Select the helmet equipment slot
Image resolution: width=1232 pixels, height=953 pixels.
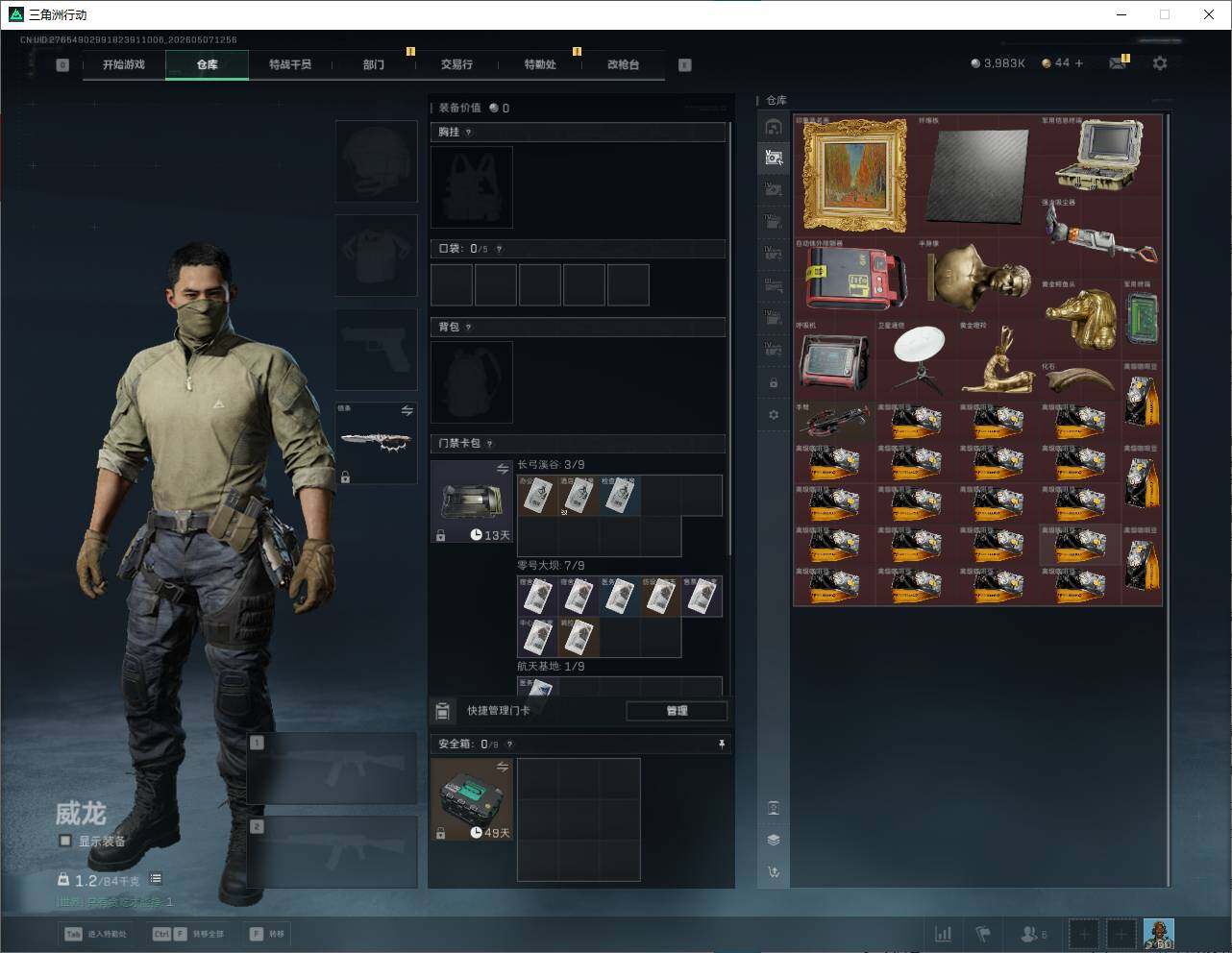coord(376,160)
